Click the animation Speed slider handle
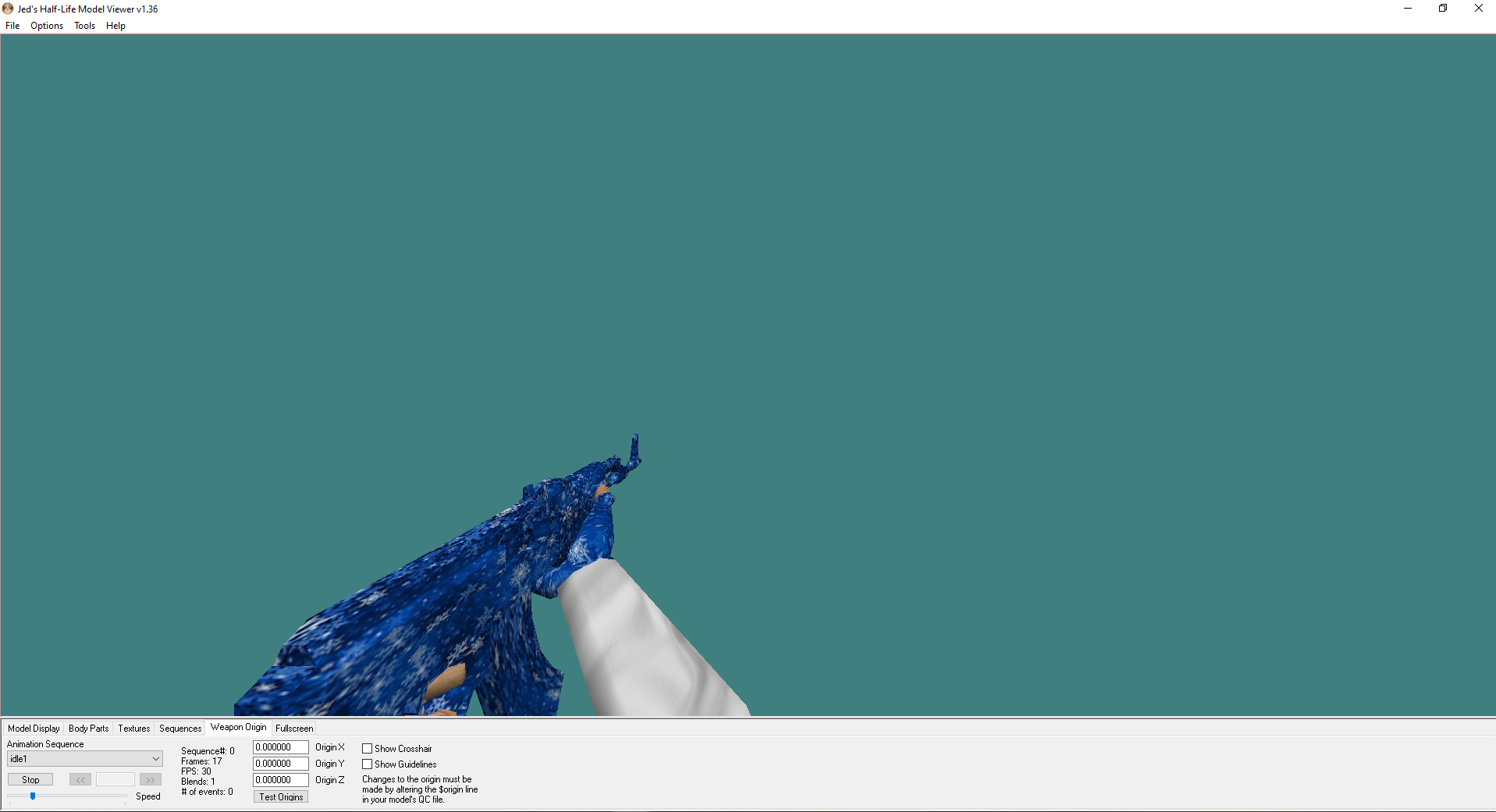Viewport: 1496px width, 812px height. (33, 796)
